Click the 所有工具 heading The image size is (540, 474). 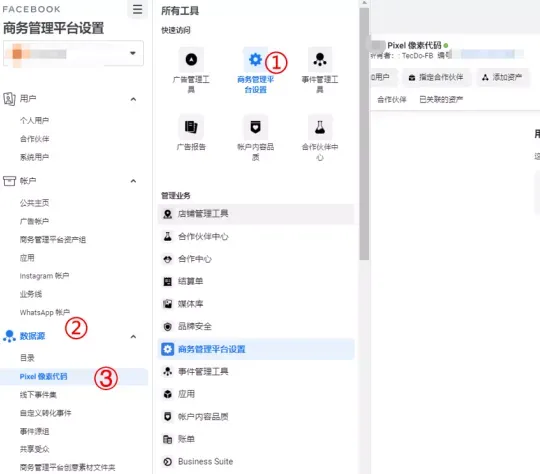pyautogui.click(x=180, y=11)
